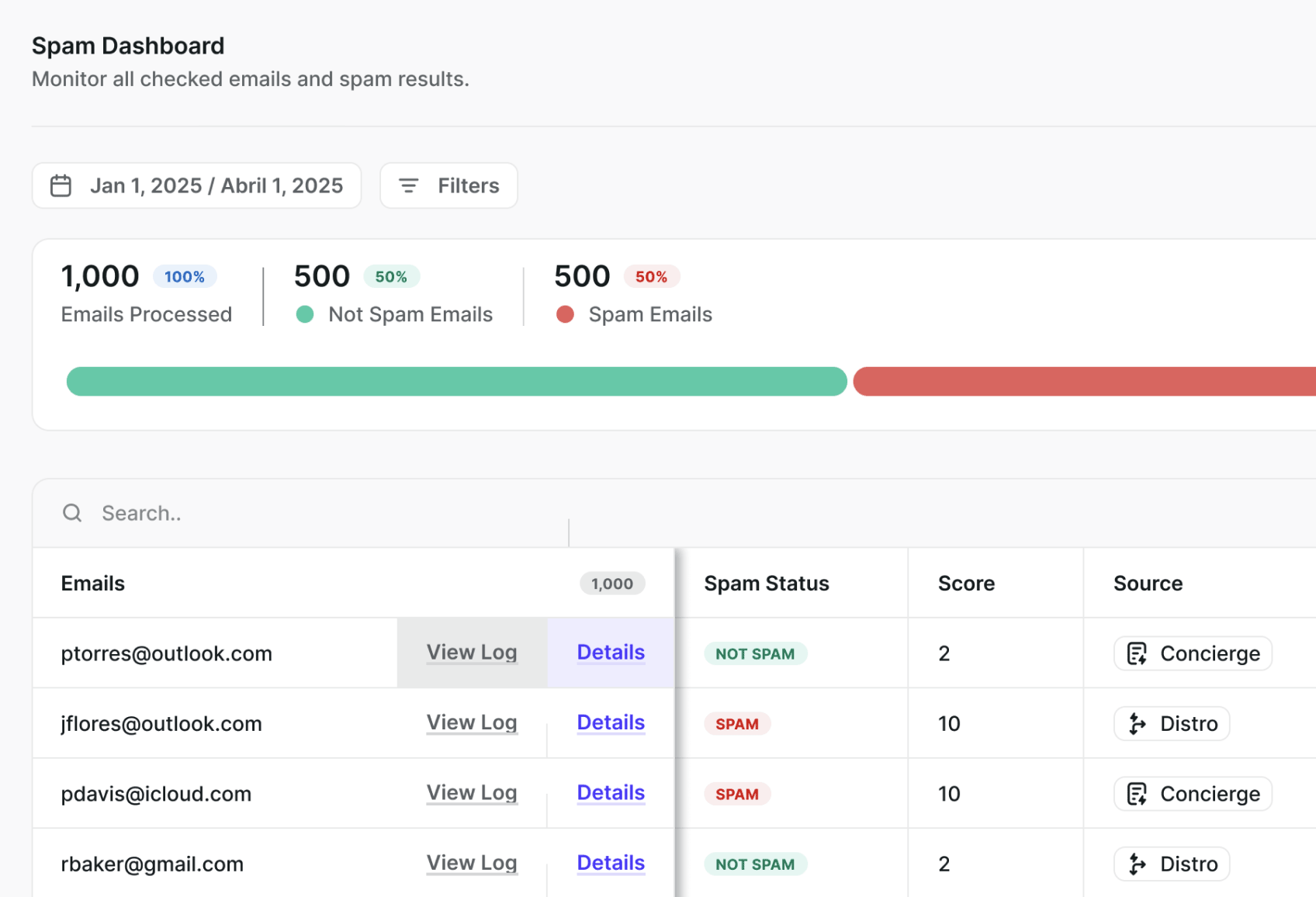
Task: Open Details for rbaker@gmail.com
Action: (611, 863)
